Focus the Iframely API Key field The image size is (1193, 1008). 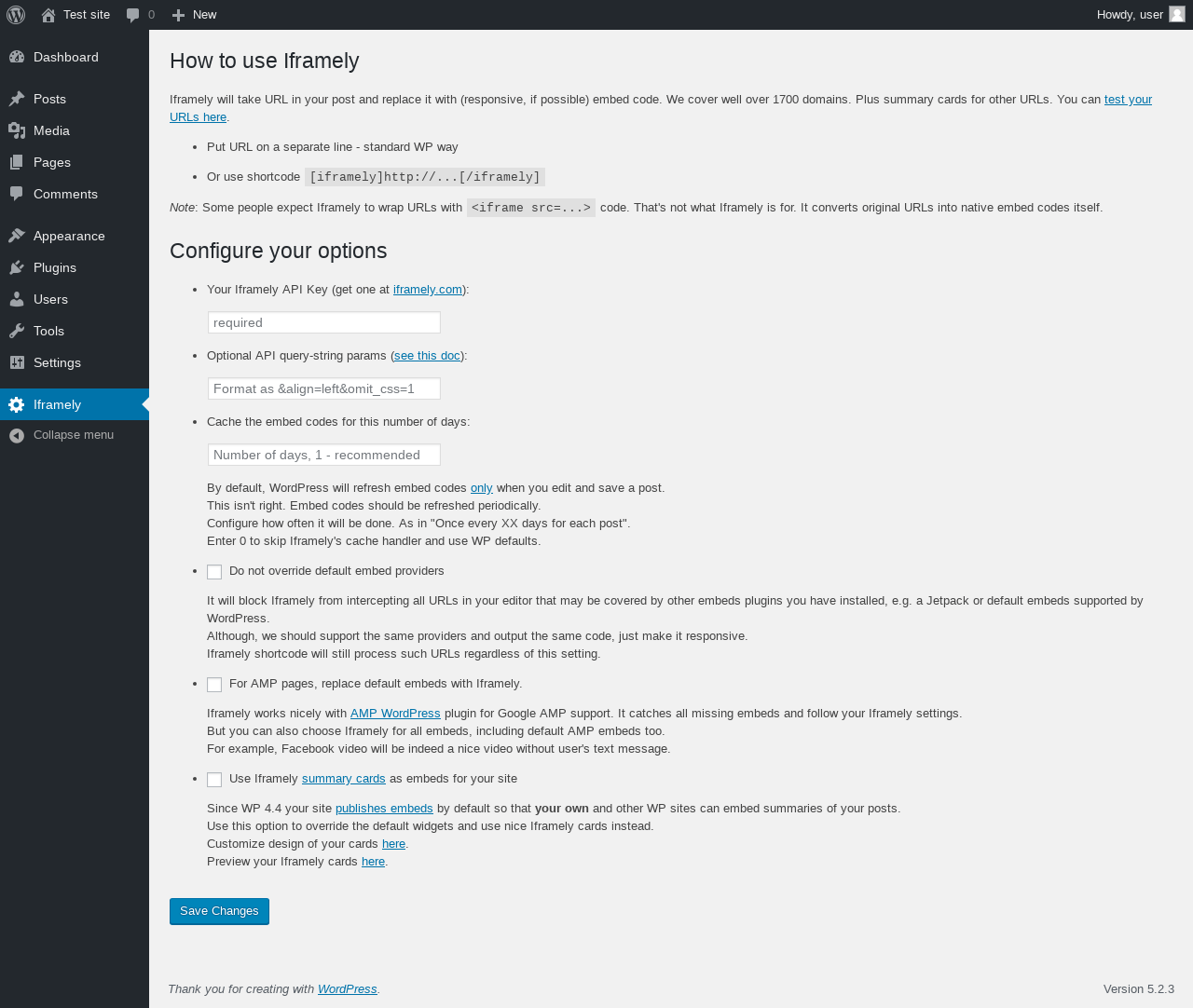pyautogui.click(x=324, y=322)
